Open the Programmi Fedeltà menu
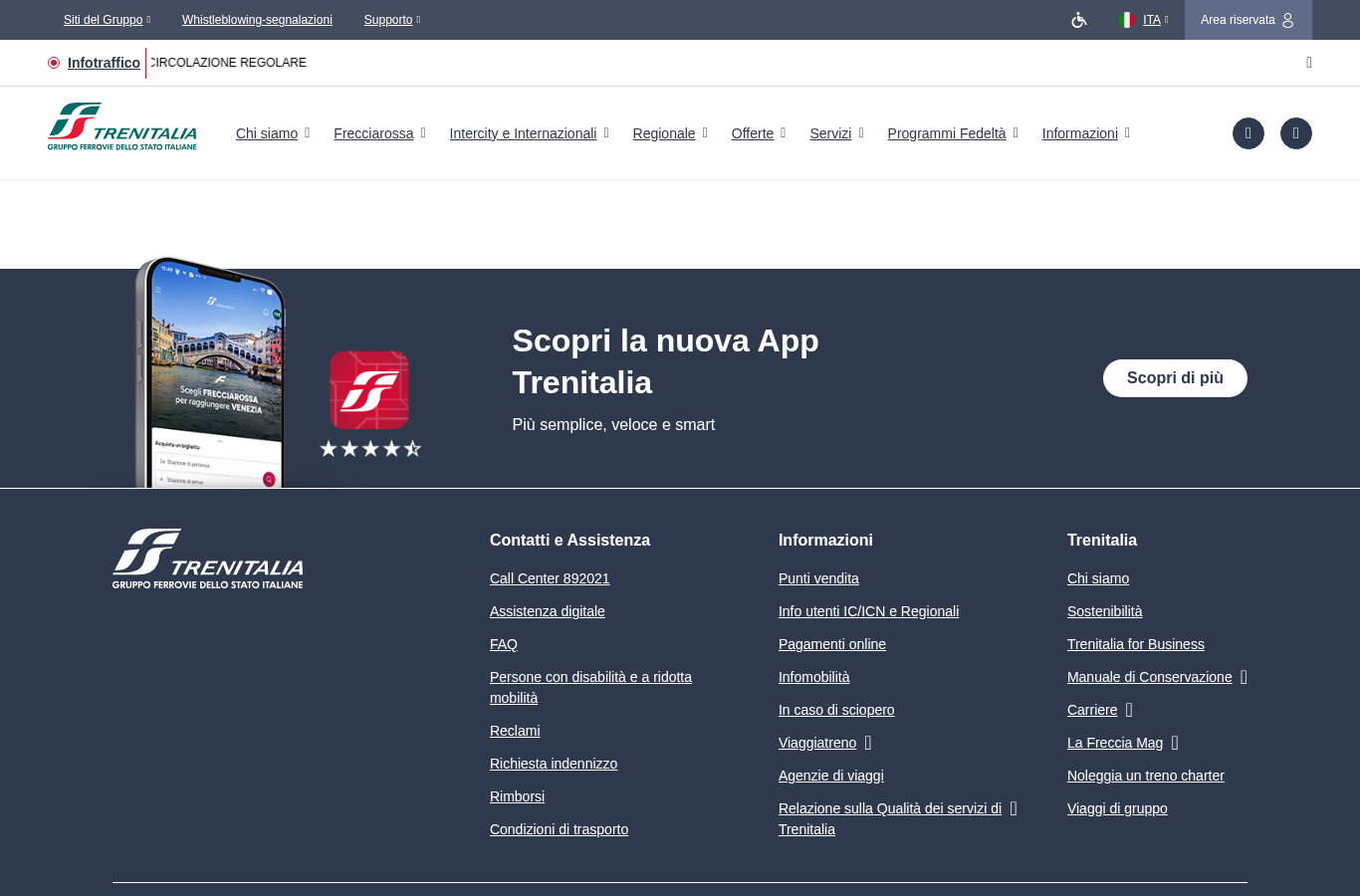Image resolution: width=1360 pixels, height=896 pixels. coord(953,133)
